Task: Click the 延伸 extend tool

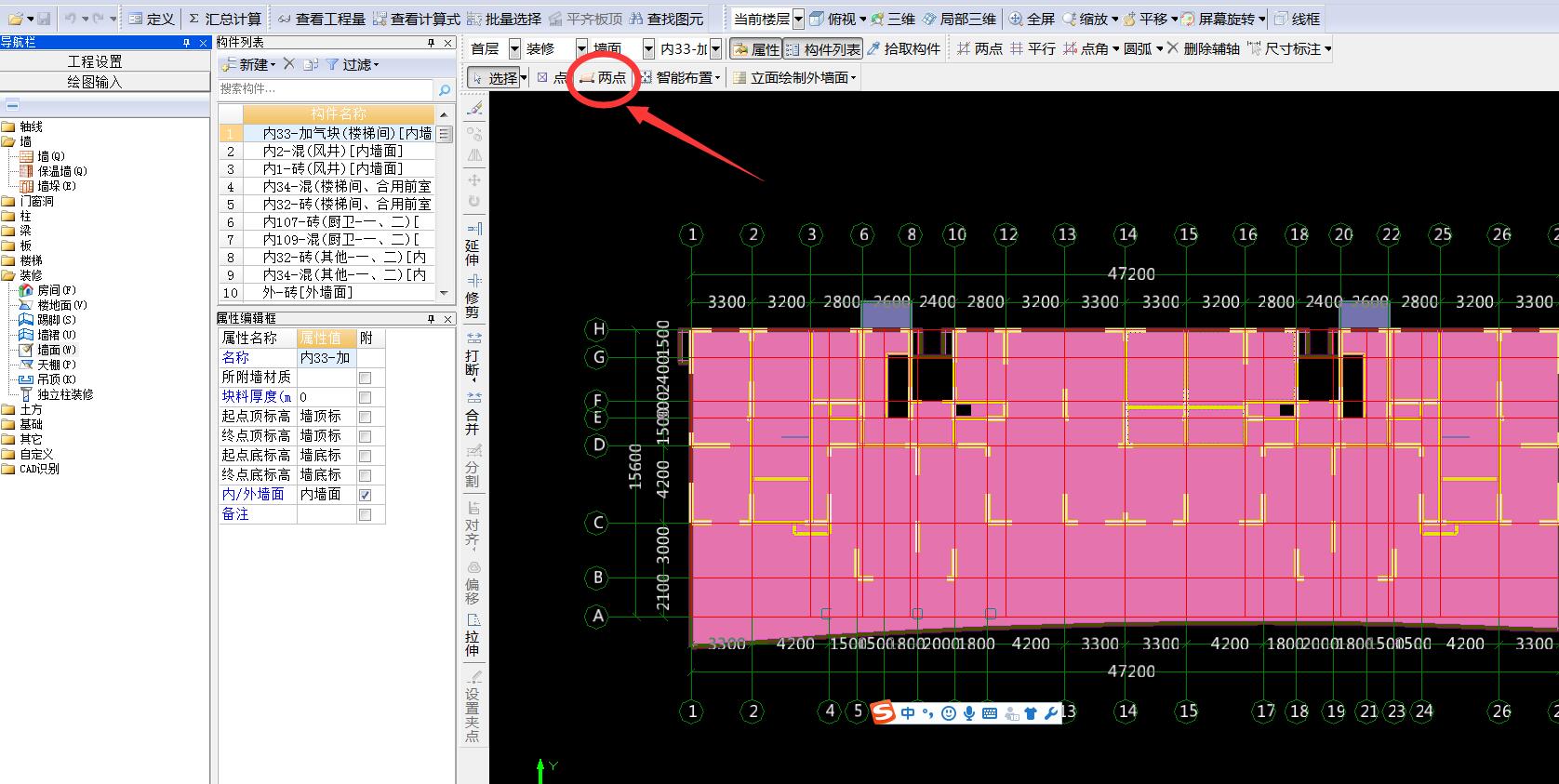Action: click(x=473, y=244)
